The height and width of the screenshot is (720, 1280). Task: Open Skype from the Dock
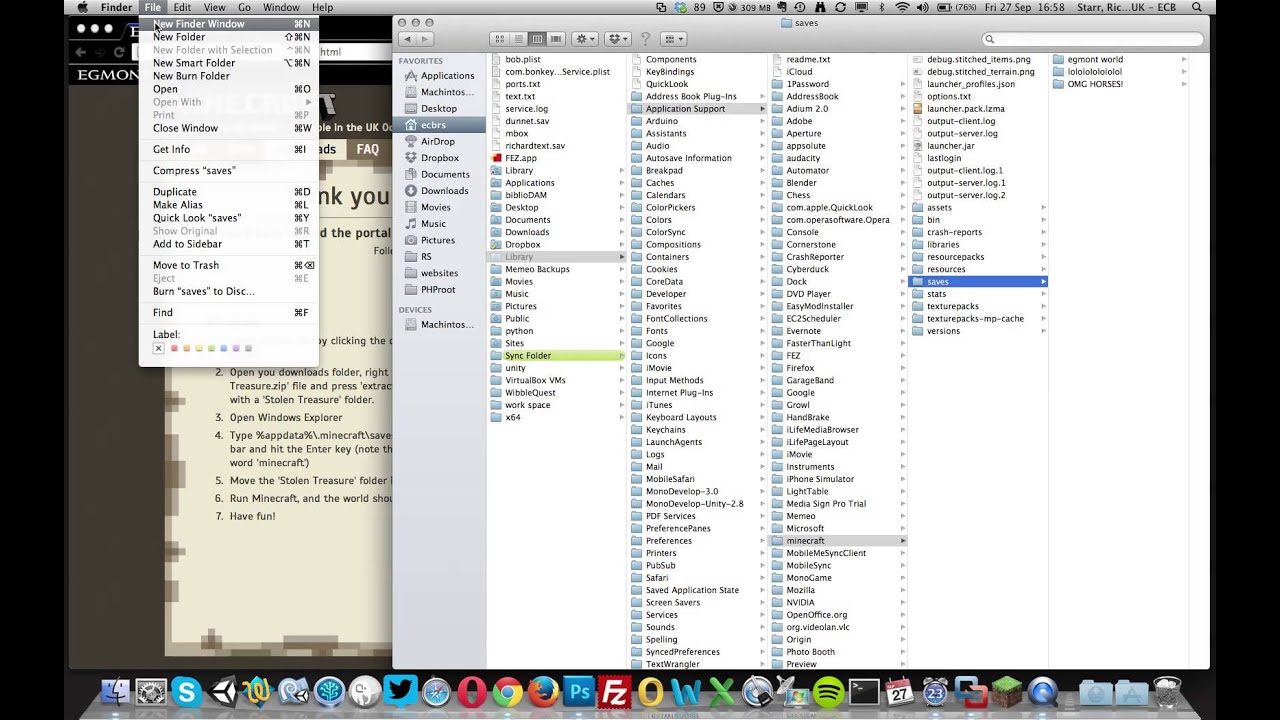click(x=186, y=692)
